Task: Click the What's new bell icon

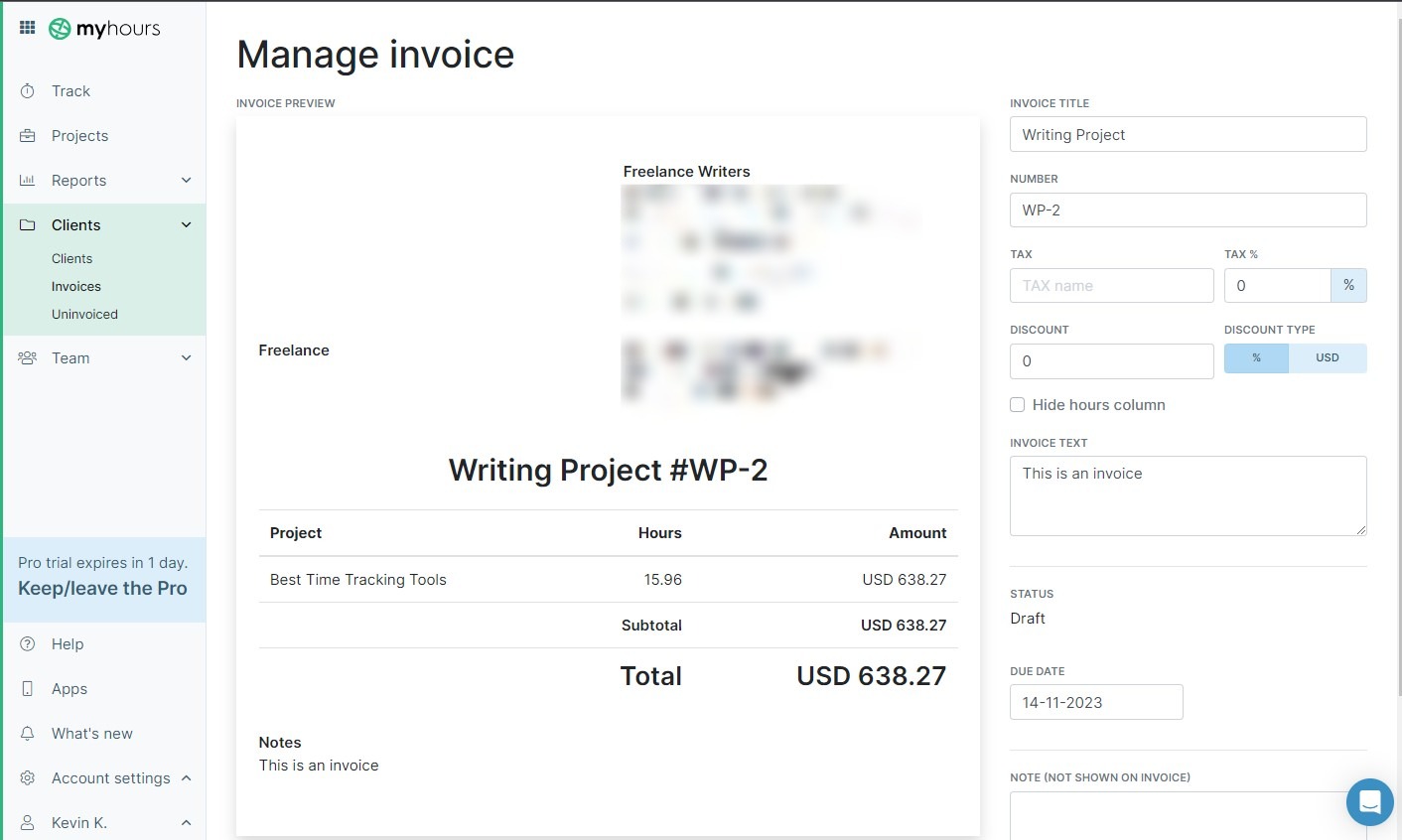Action: coord(28,734)
